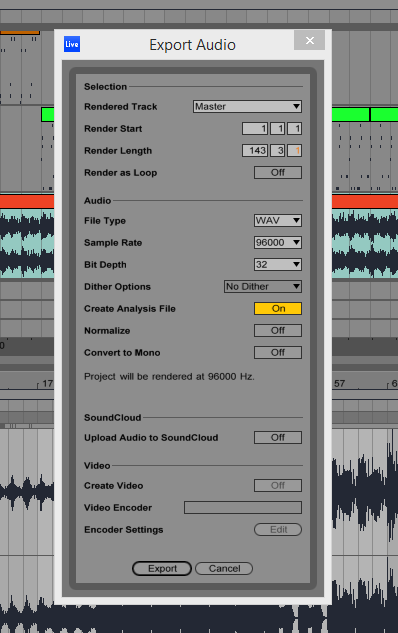398x633 pixels.
Task: Click the Render Length 143 bars field
Action: coord(255,151)
